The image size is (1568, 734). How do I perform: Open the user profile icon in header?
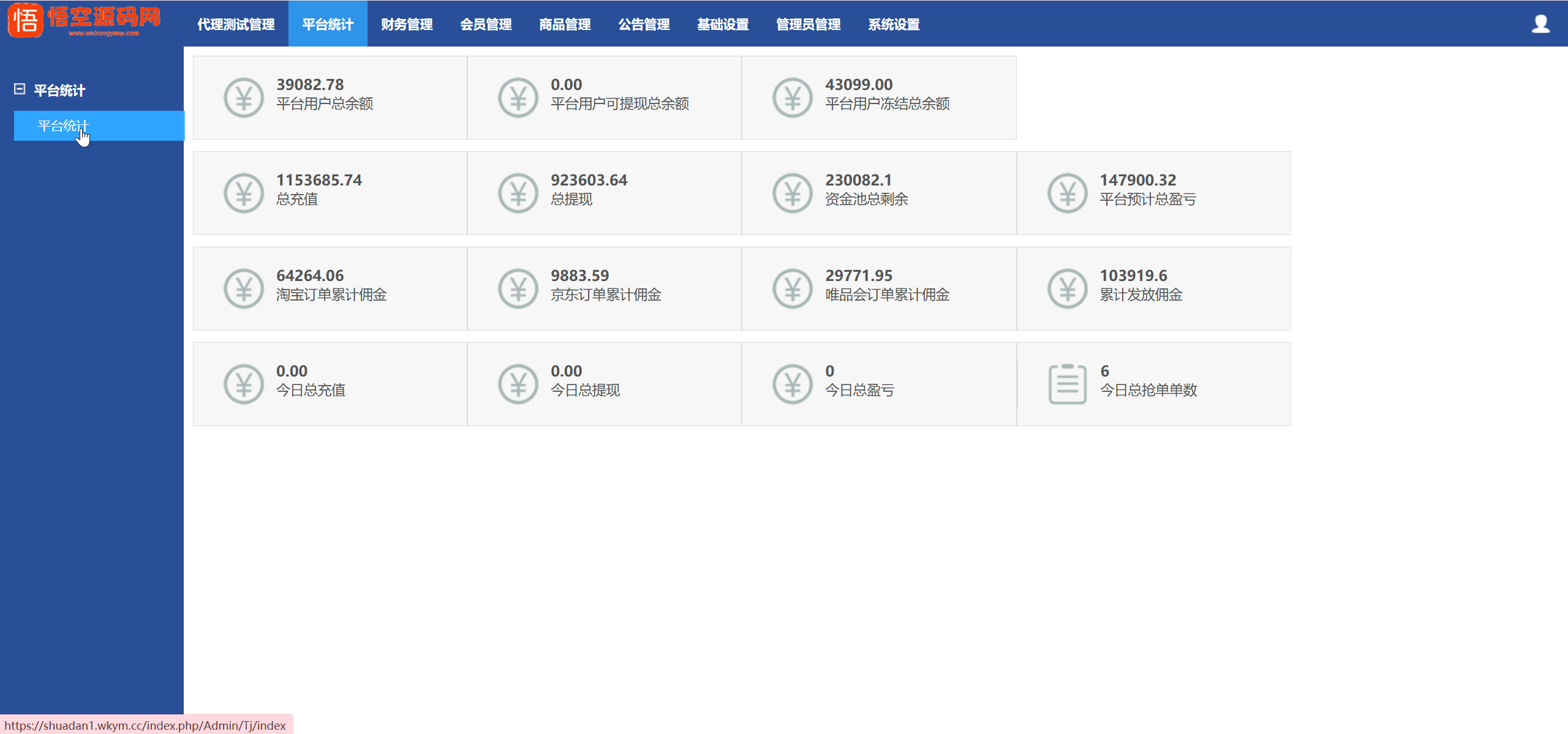pyautogui.click(x=1540, y=24)
